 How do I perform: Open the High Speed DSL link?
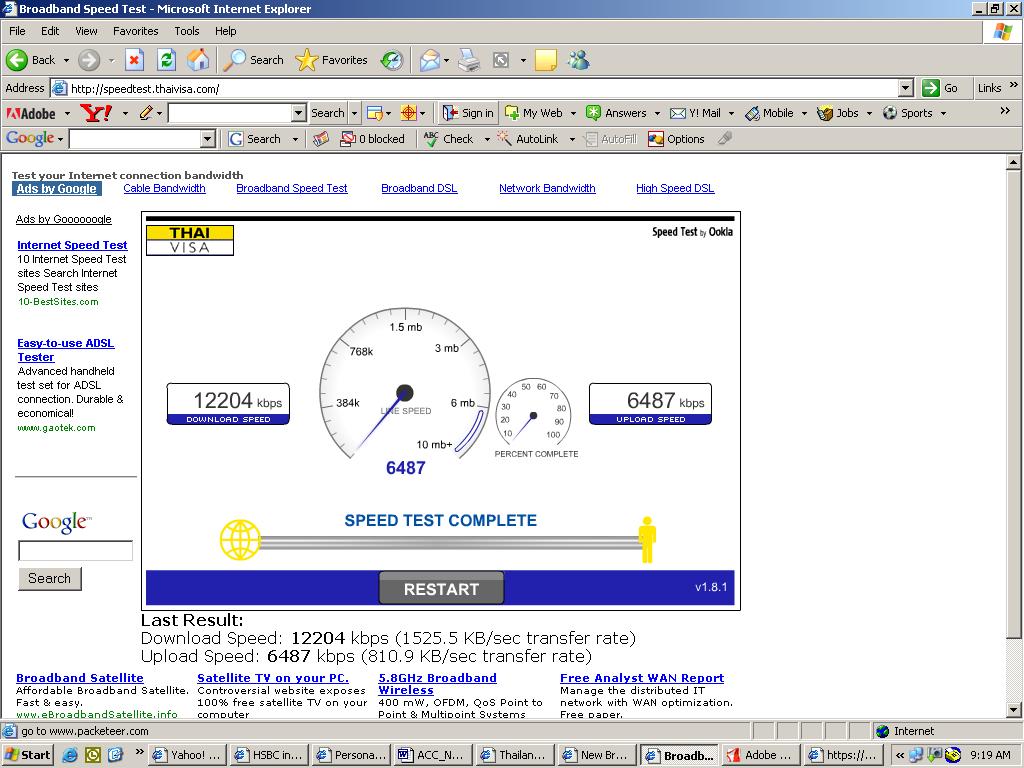click(x=675, y=188)
